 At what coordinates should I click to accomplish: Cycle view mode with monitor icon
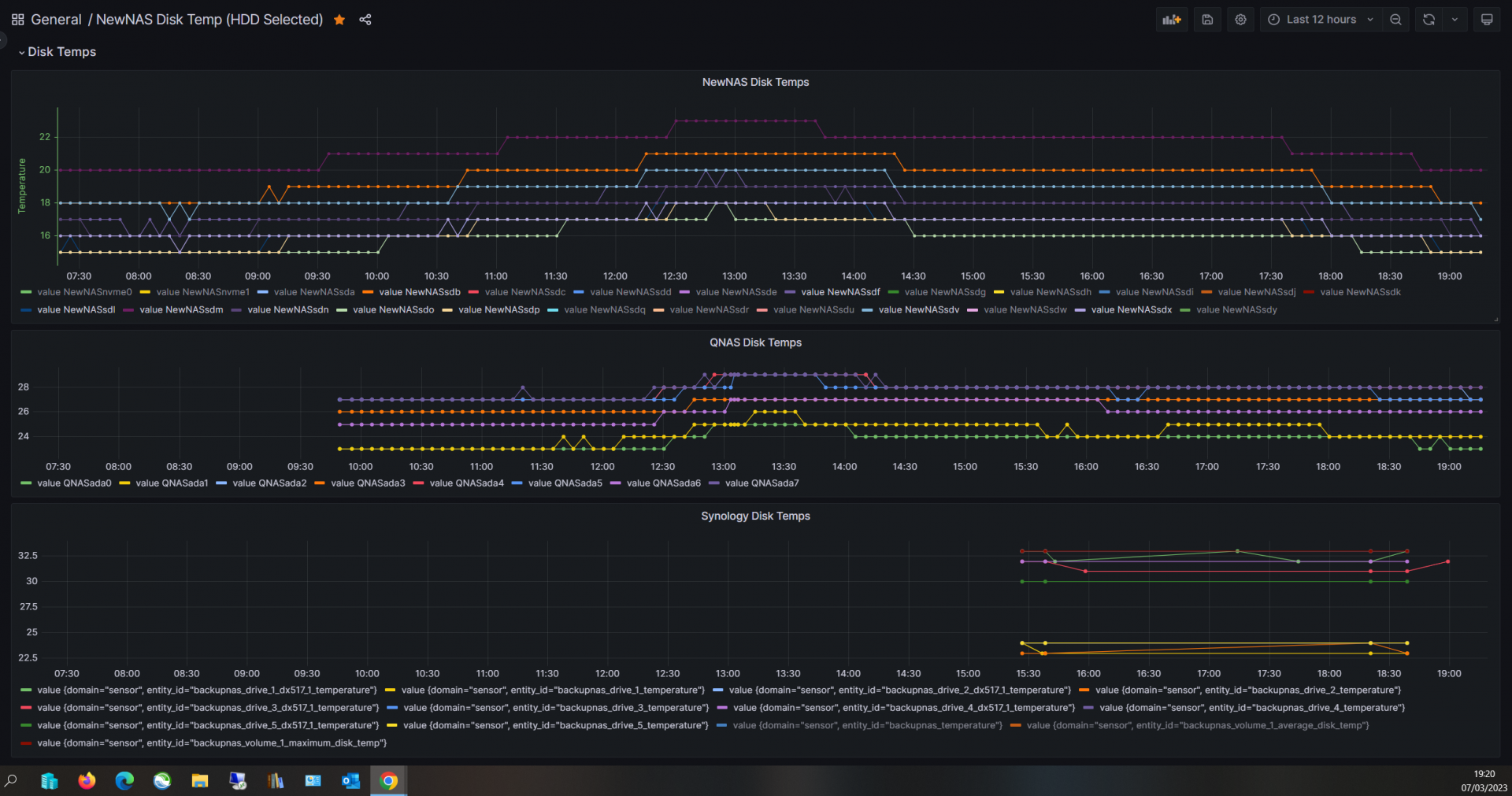(1487, 20)
